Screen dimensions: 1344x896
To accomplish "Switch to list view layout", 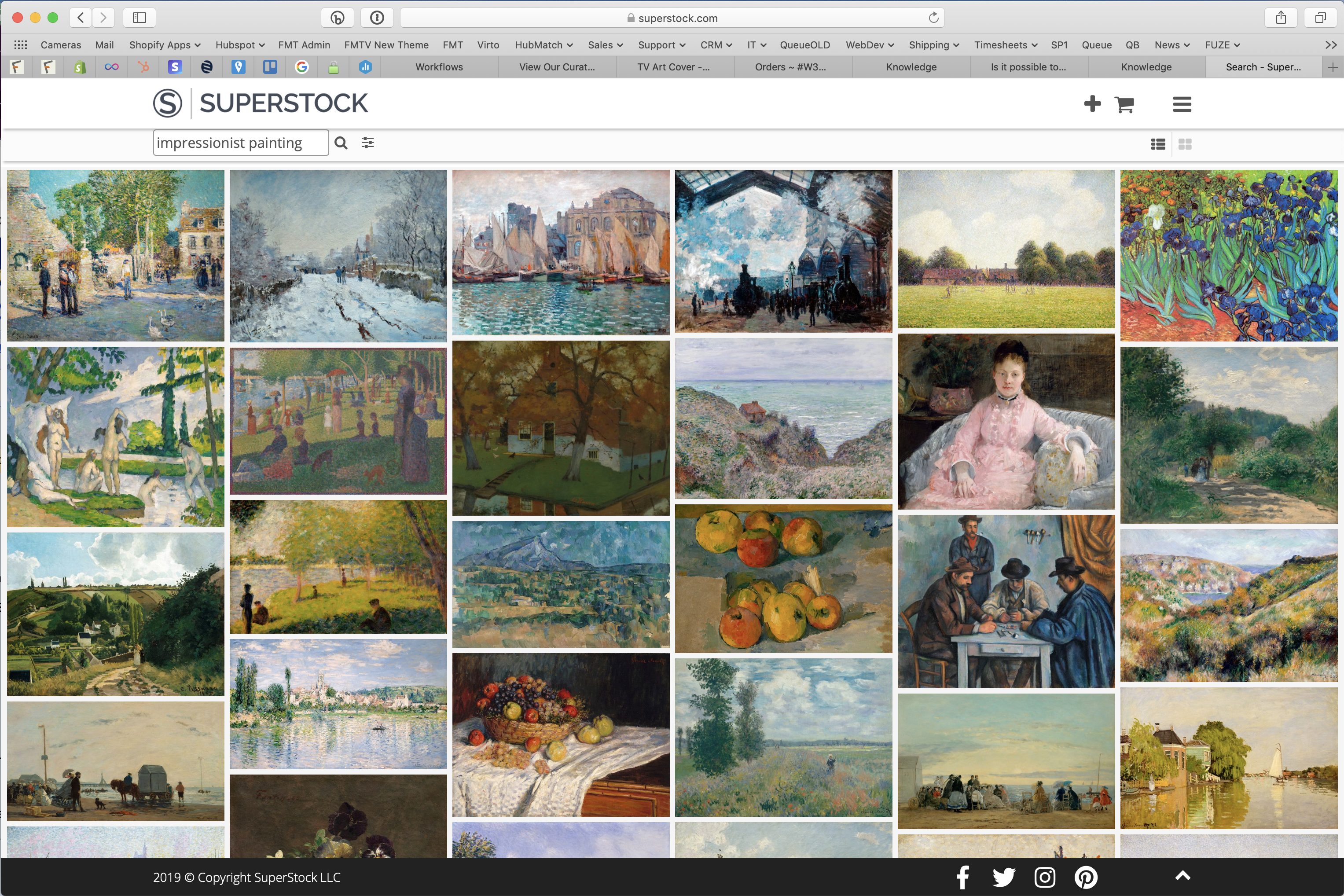I will tap(1158, 144).
